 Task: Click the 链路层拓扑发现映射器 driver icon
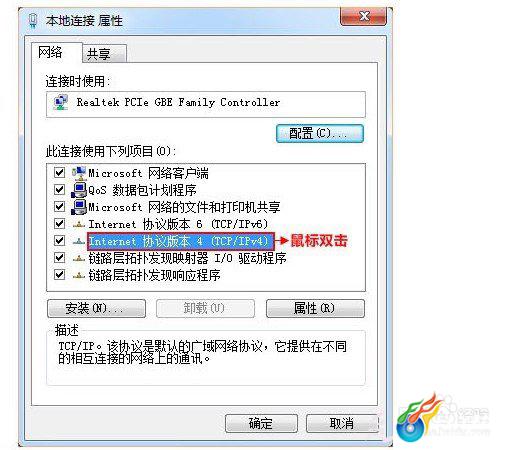click(x=79, y=258)
